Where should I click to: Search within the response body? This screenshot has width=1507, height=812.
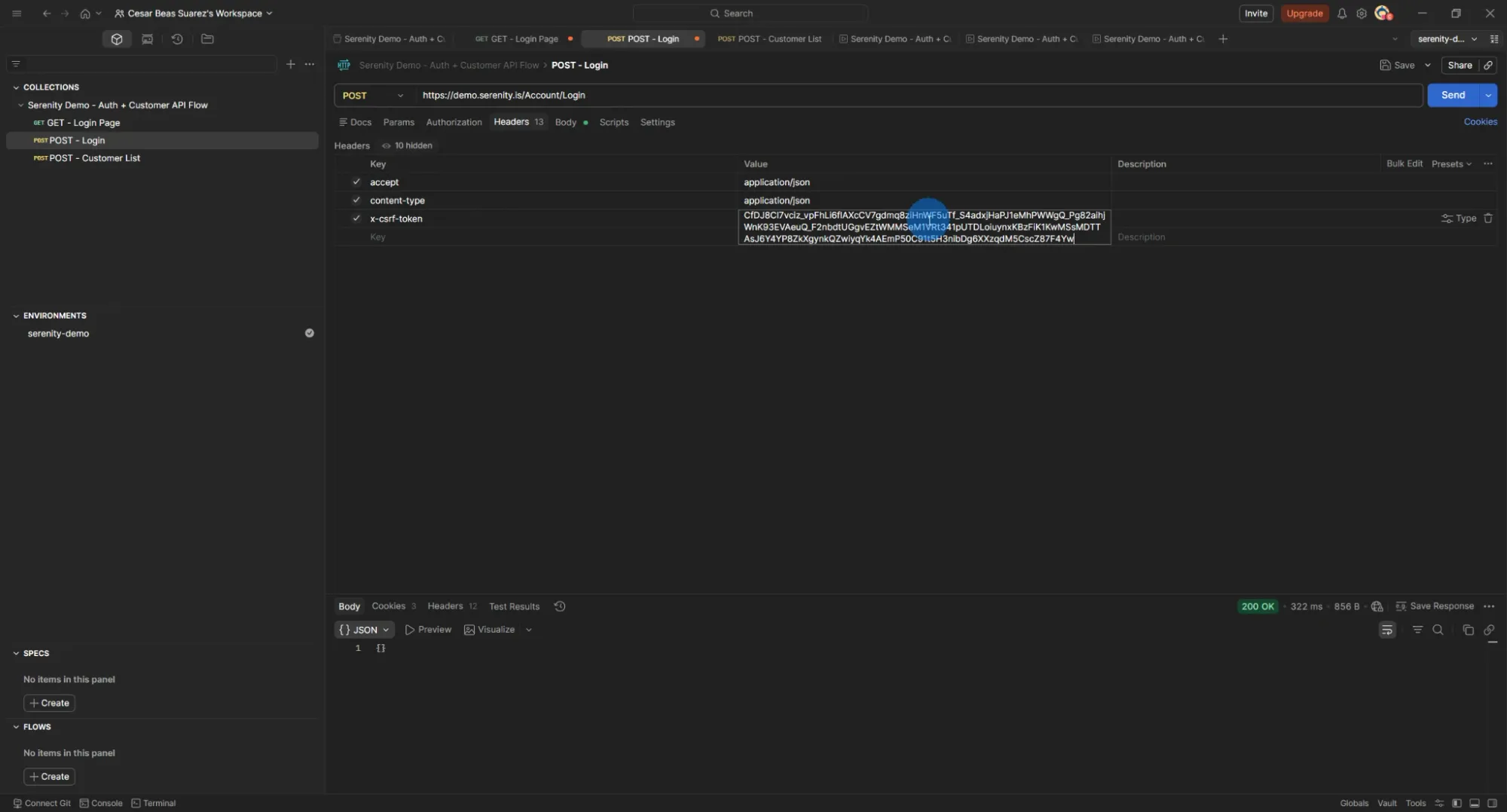1438,630
